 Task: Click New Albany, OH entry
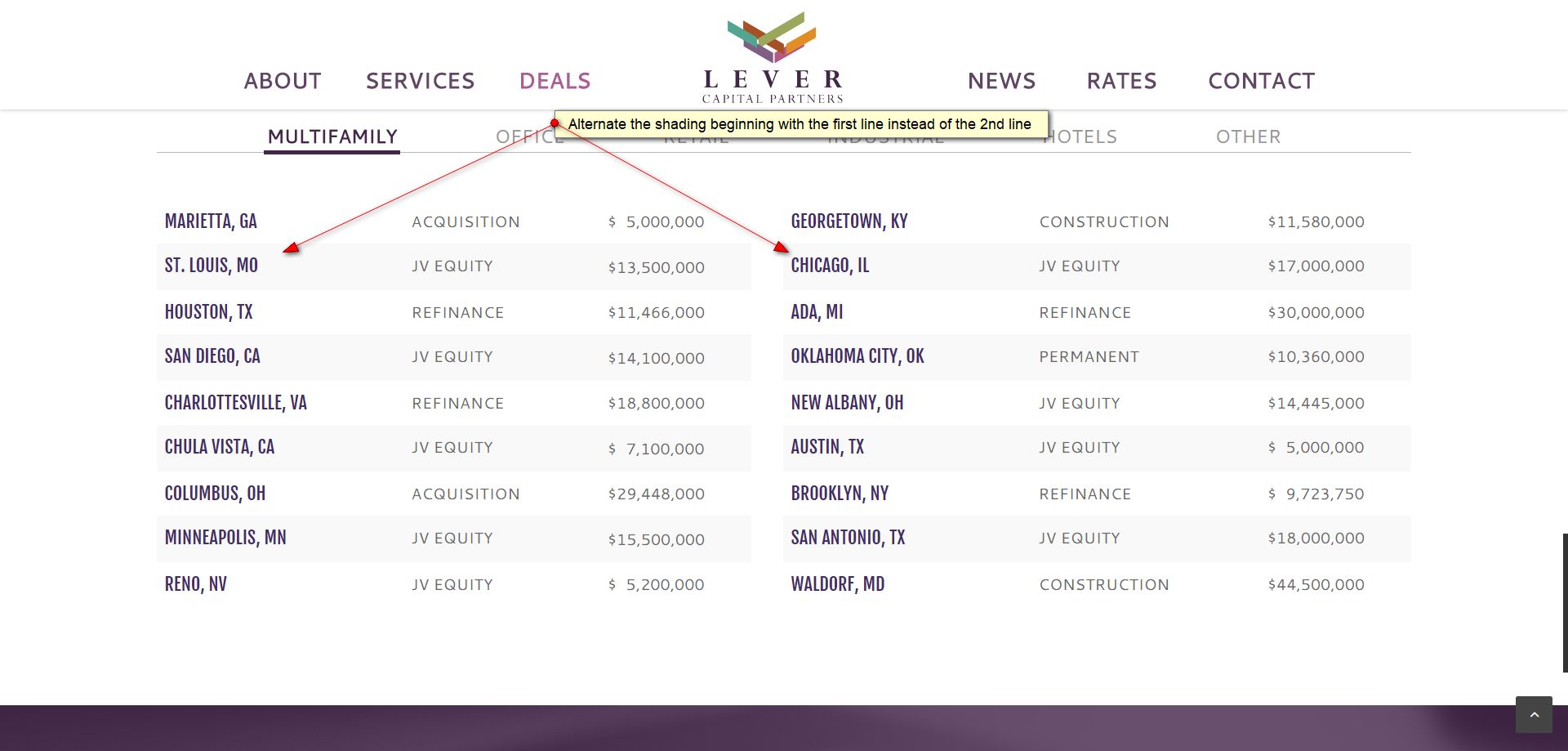(847, 403)
